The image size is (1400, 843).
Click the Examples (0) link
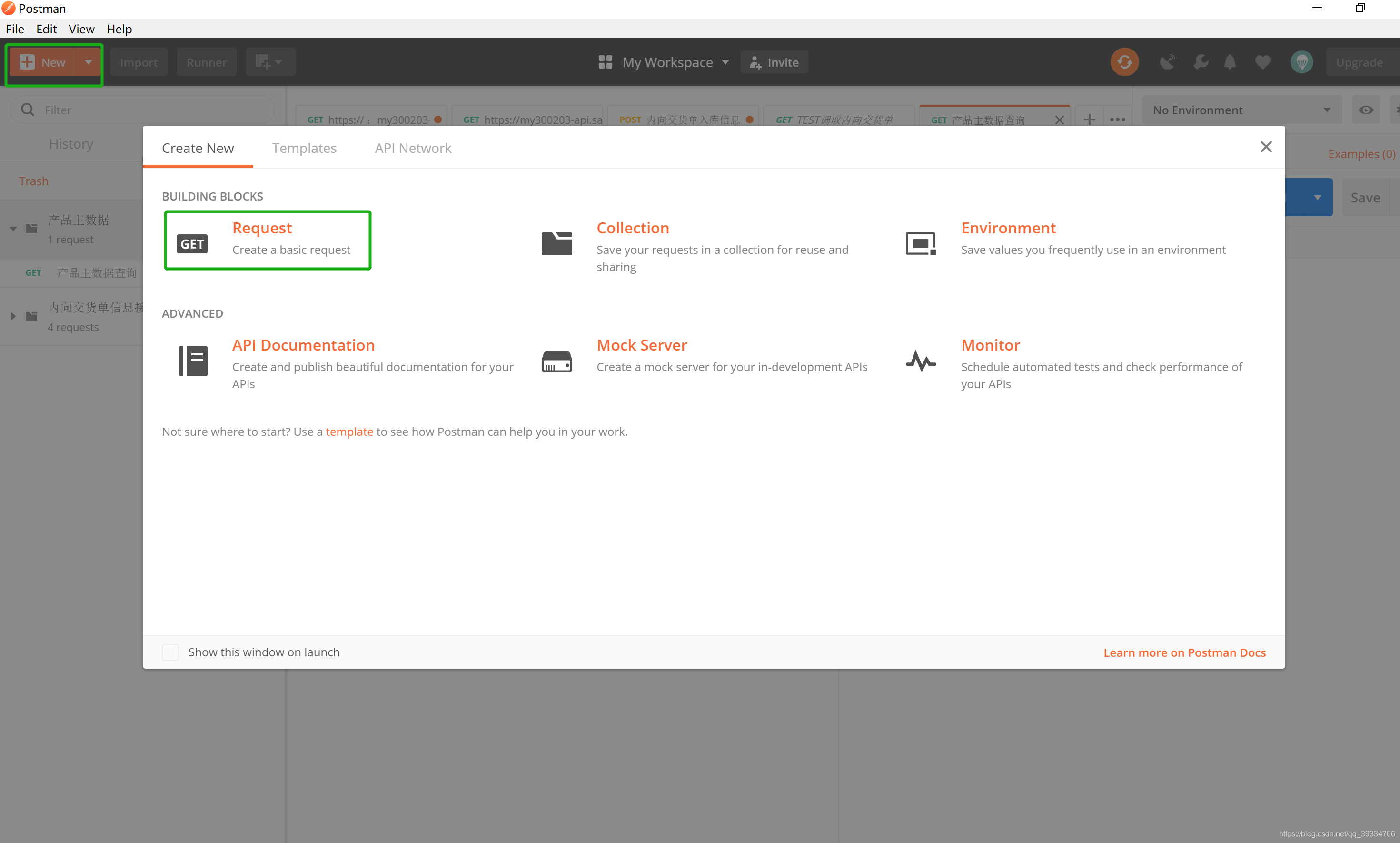pos(1361,154)
